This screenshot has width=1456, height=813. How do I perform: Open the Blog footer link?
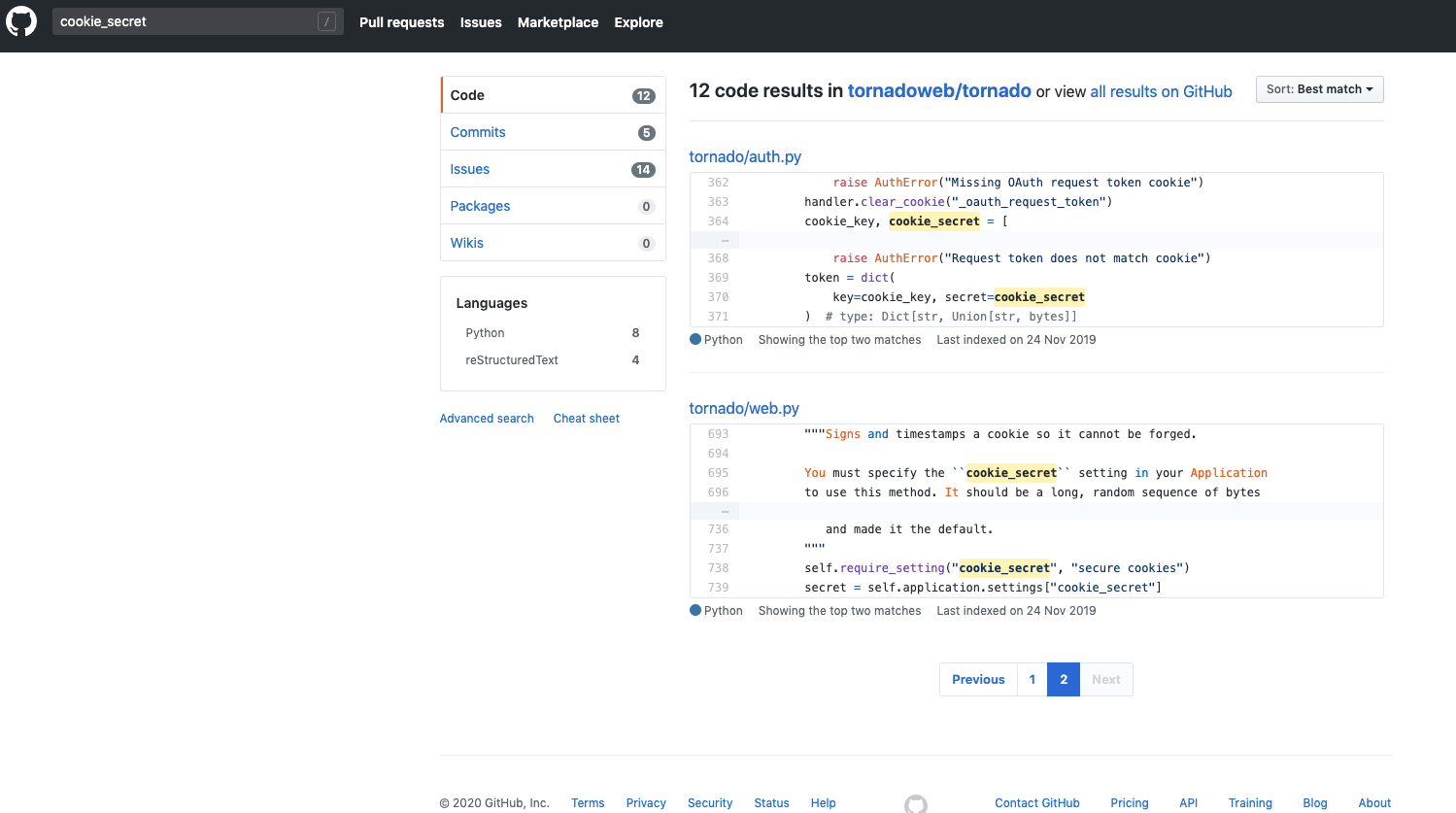pyautogui.click(x=1315, y=803)
